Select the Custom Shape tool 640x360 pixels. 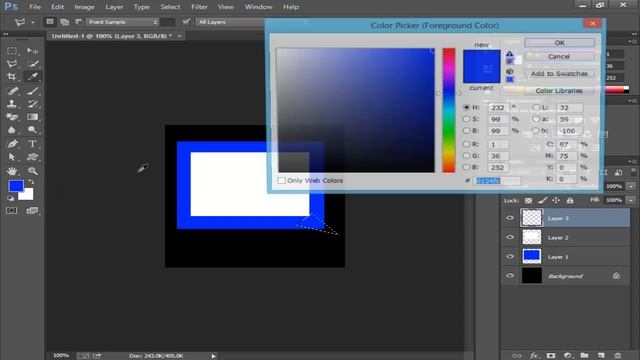point(32,157)
